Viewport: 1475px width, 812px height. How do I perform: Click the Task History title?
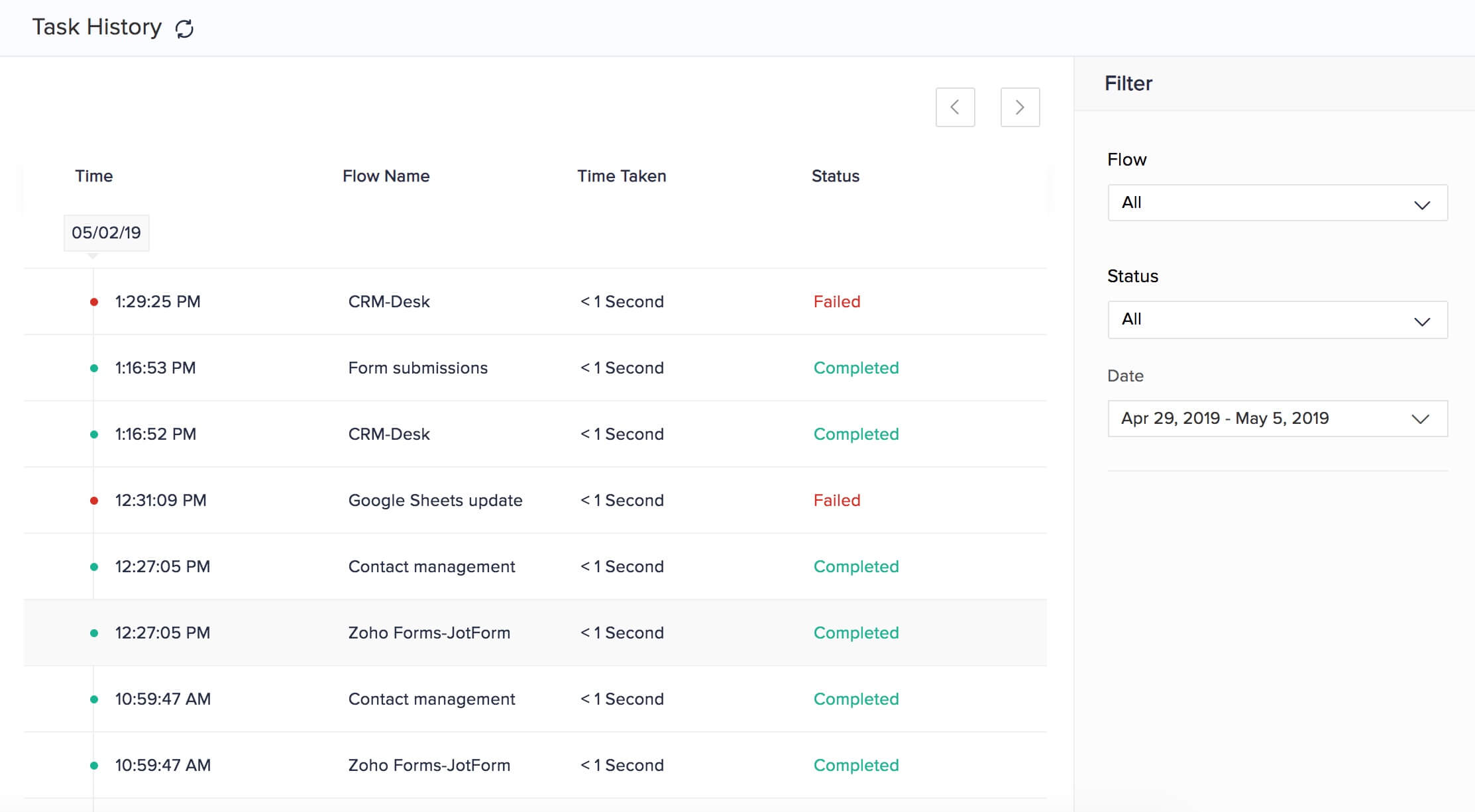pos(97,27)
